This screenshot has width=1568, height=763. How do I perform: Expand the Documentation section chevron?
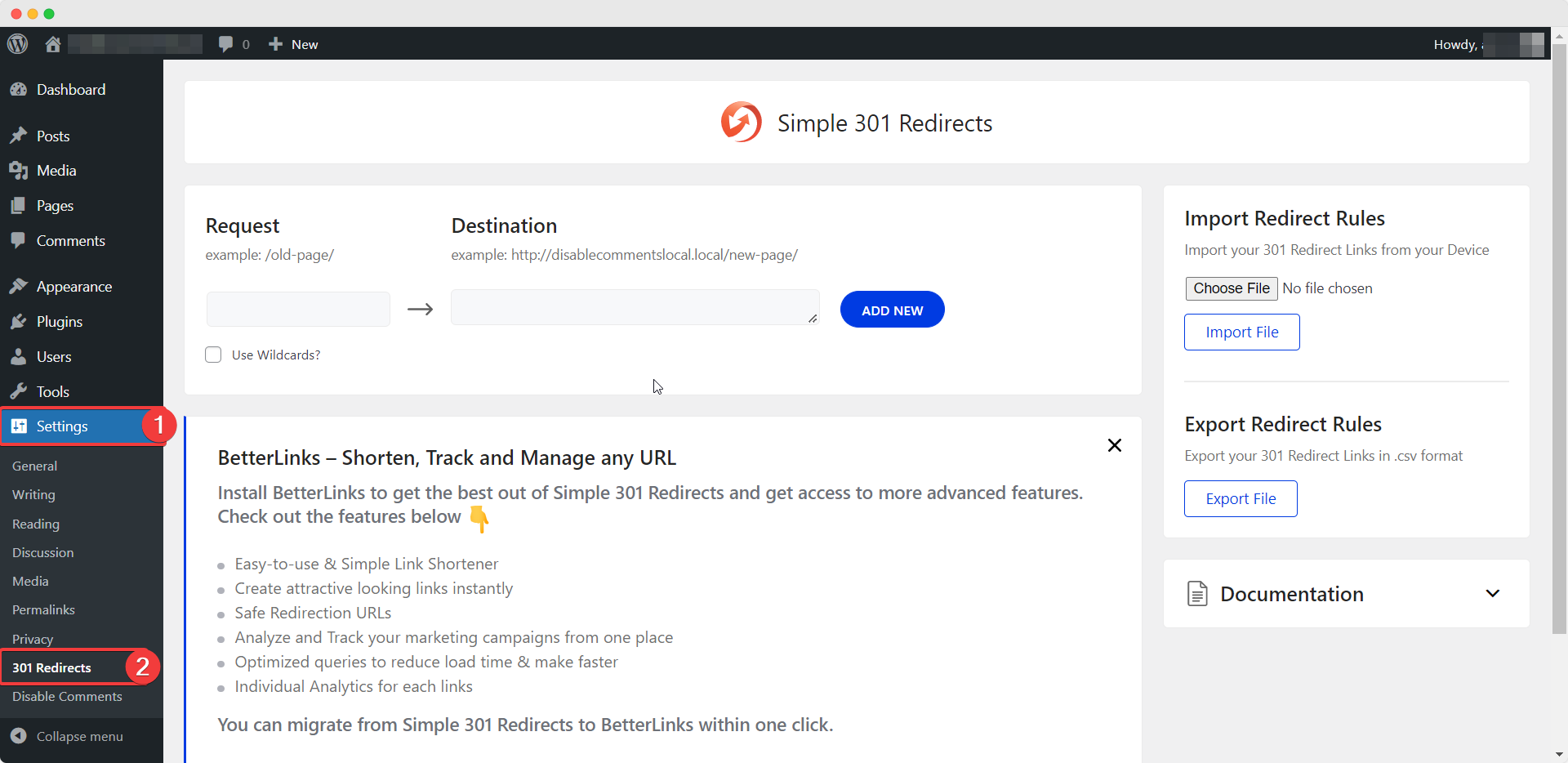[1493, 593]
